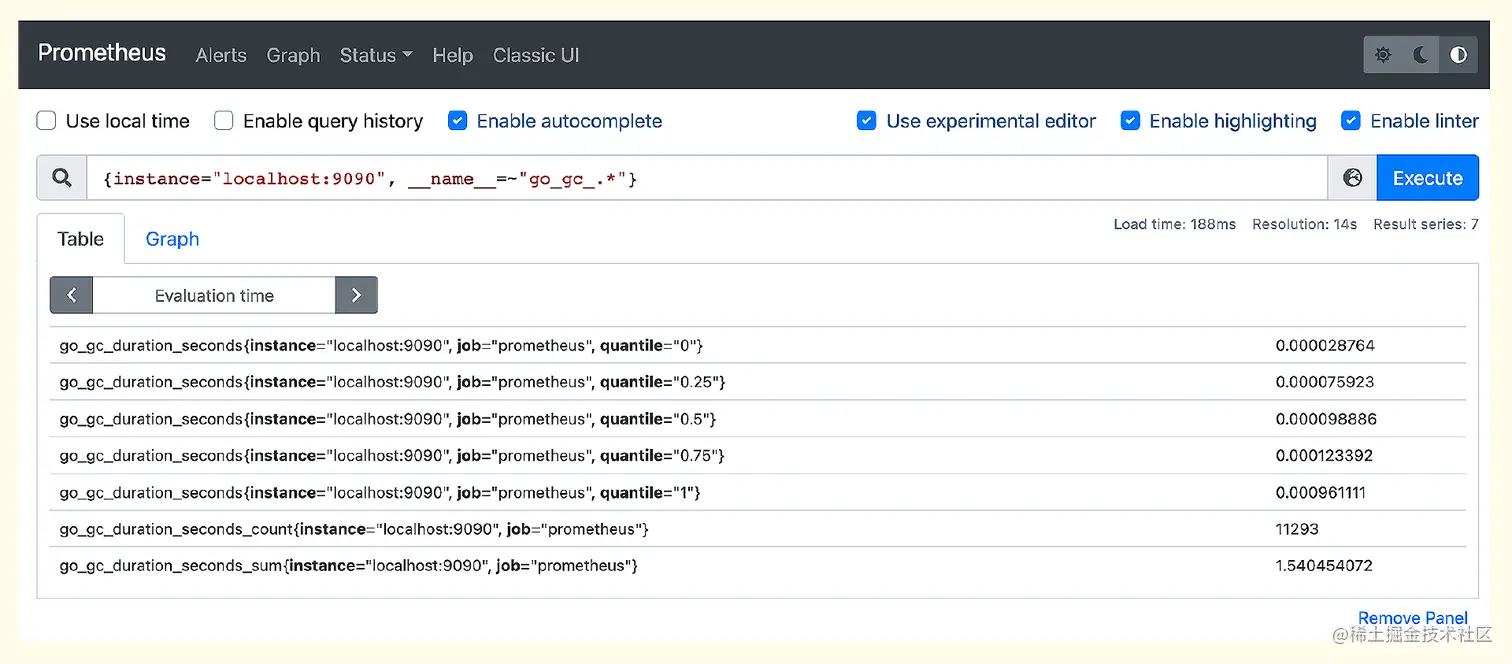Screen dimensions: 1512x664
Task: Select the auto contrast theme icon
Action: click(1458, 55)
